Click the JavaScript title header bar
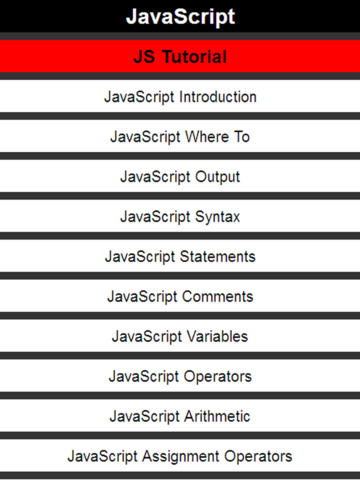The width and height of the screenshot is (360, 480). (180, 16)
